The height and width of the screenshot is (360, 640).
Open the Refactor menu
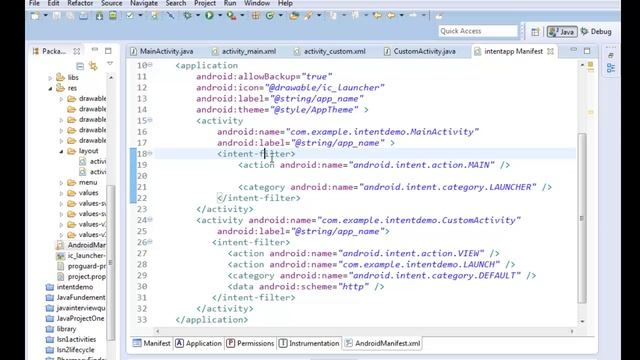pos(80,3)
